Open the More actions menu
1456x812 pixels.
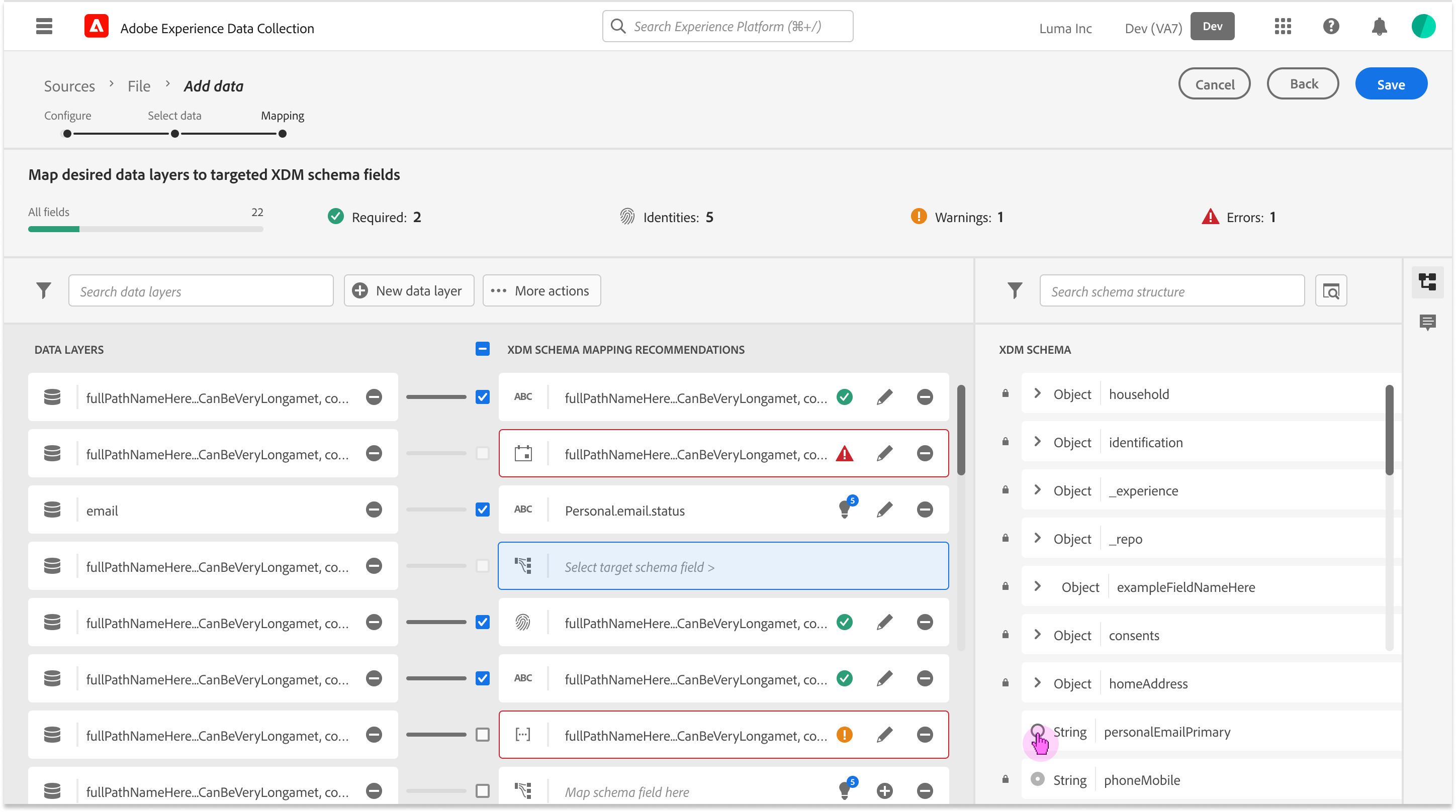tap(541, 290)
